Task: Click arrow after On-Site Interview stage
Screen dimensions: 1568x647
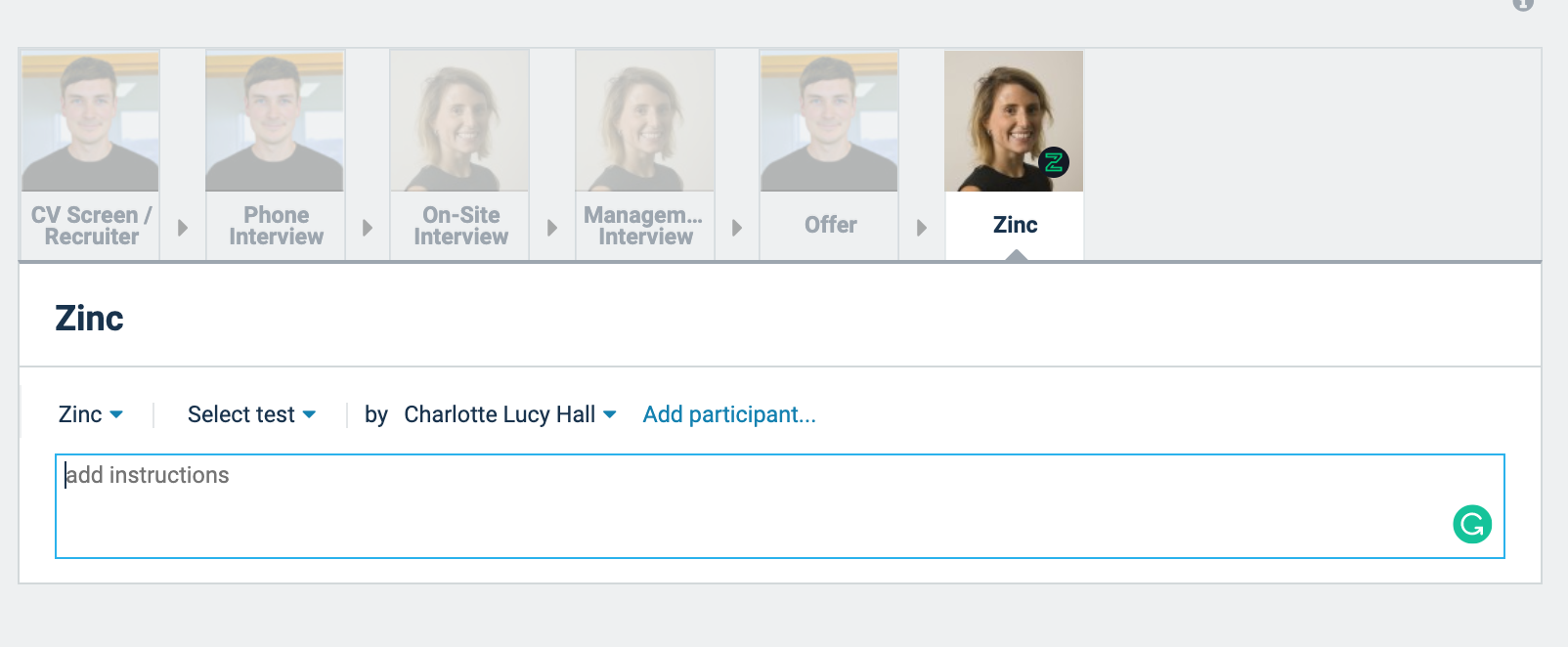Action: coord(552,228)
